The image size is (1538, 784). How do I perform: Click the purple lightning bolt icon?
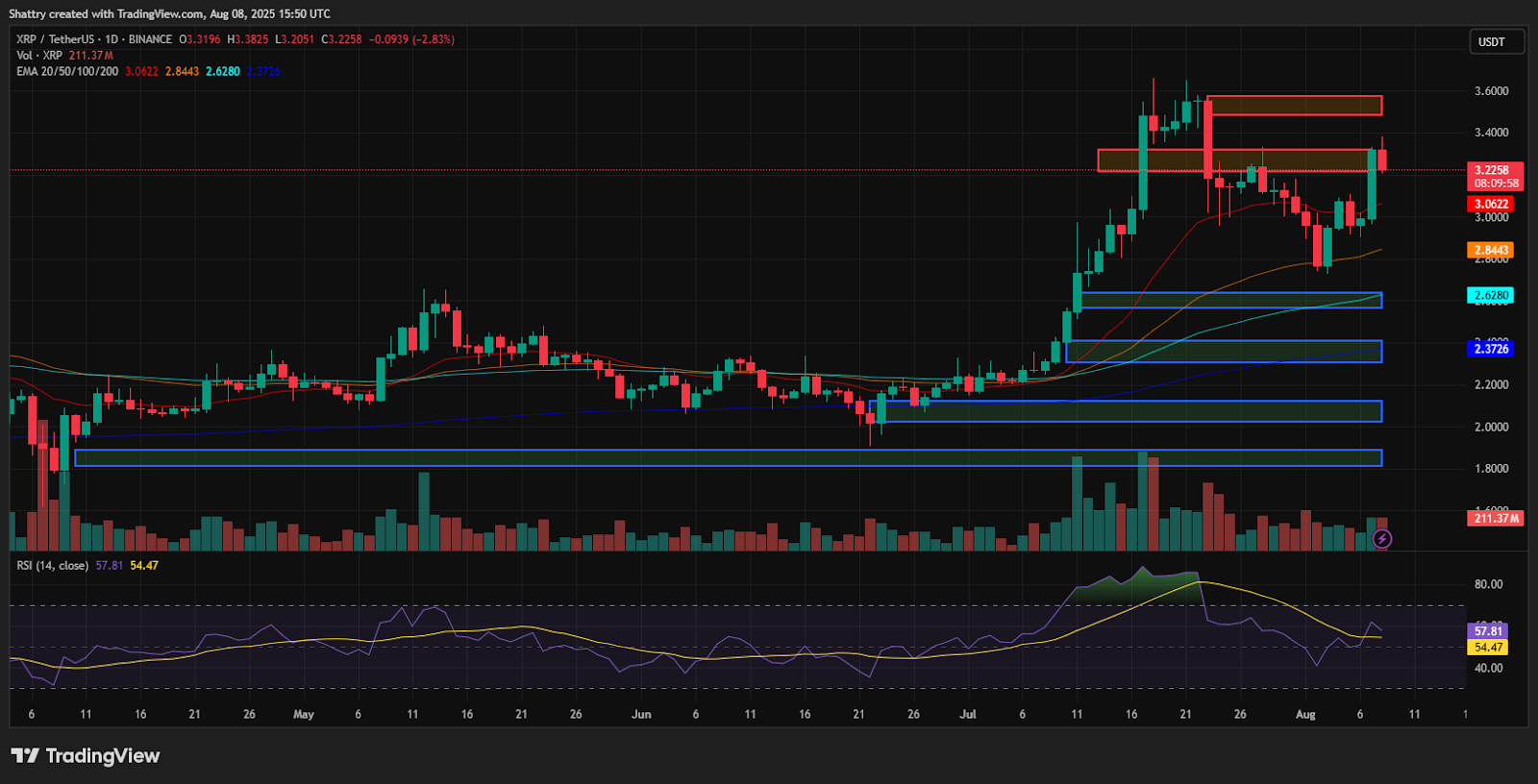pos(1381,539)
